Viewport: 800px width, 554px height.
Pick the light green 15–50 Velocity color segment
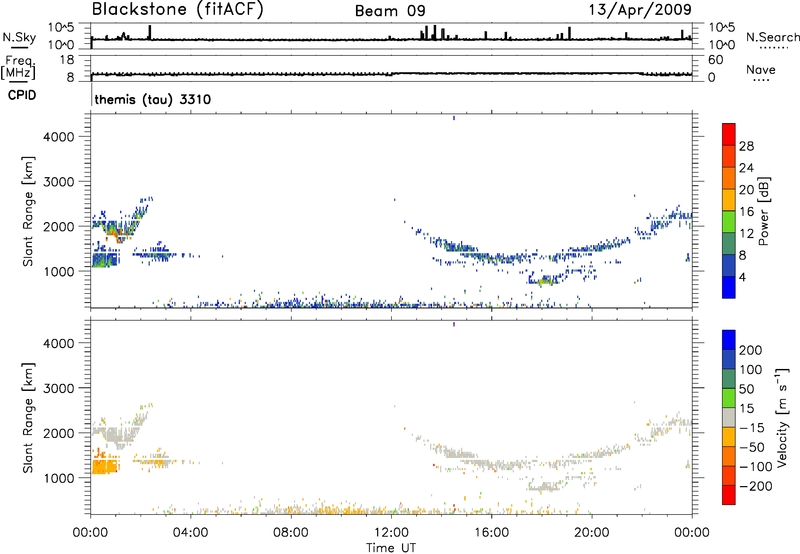(x=729, y=398)
